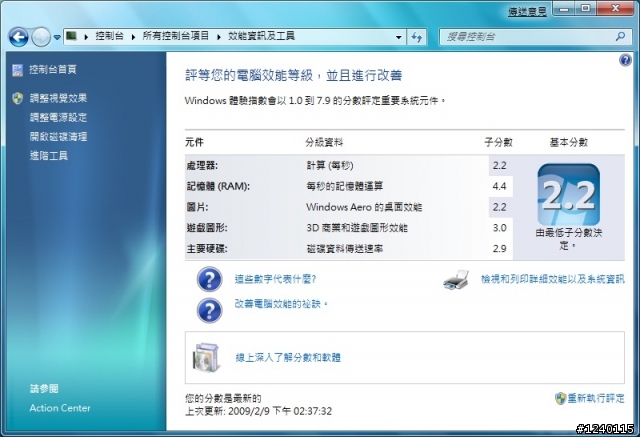The image size is (640, 437).
Task: Maximize the window
Action: tap(586, 9)
